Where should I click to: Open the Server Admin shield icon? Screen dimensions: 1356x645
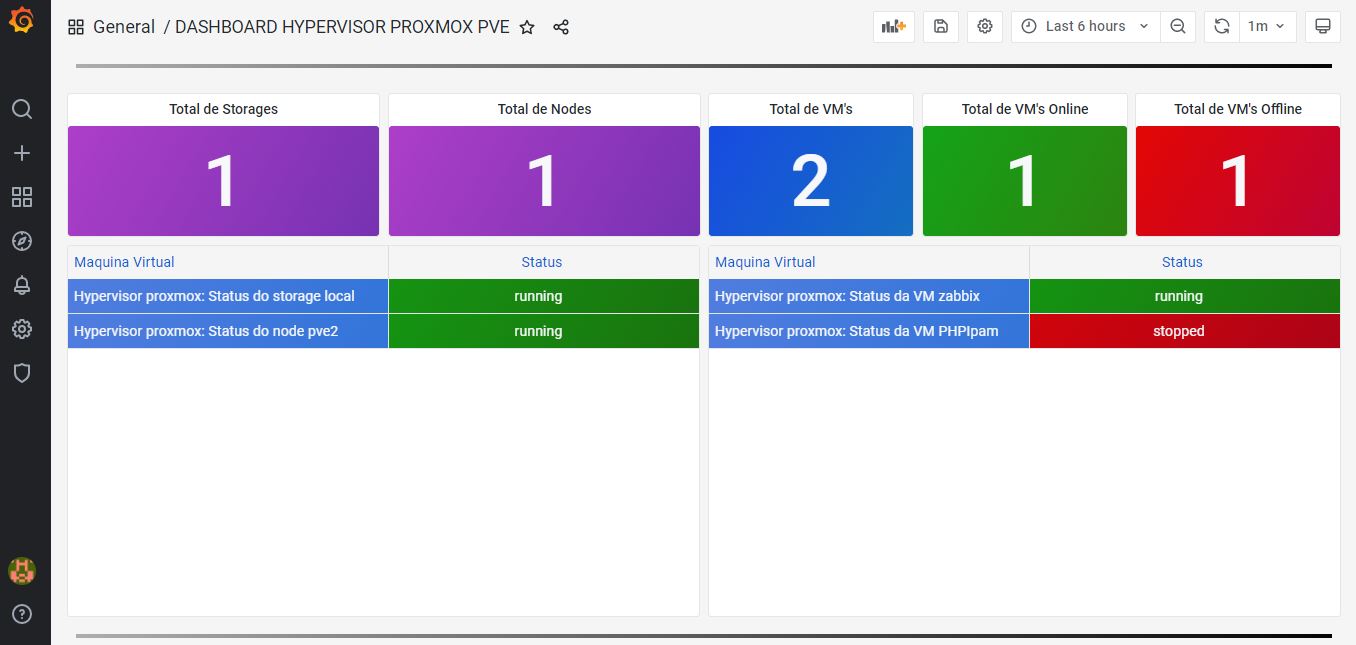click(x=22, y=373)
